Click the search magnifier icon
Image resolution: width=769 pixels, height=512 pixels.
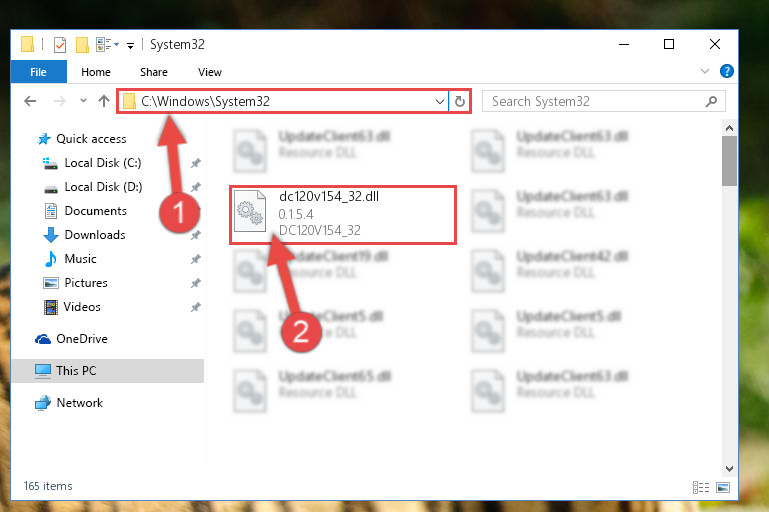tap(711, 102)
